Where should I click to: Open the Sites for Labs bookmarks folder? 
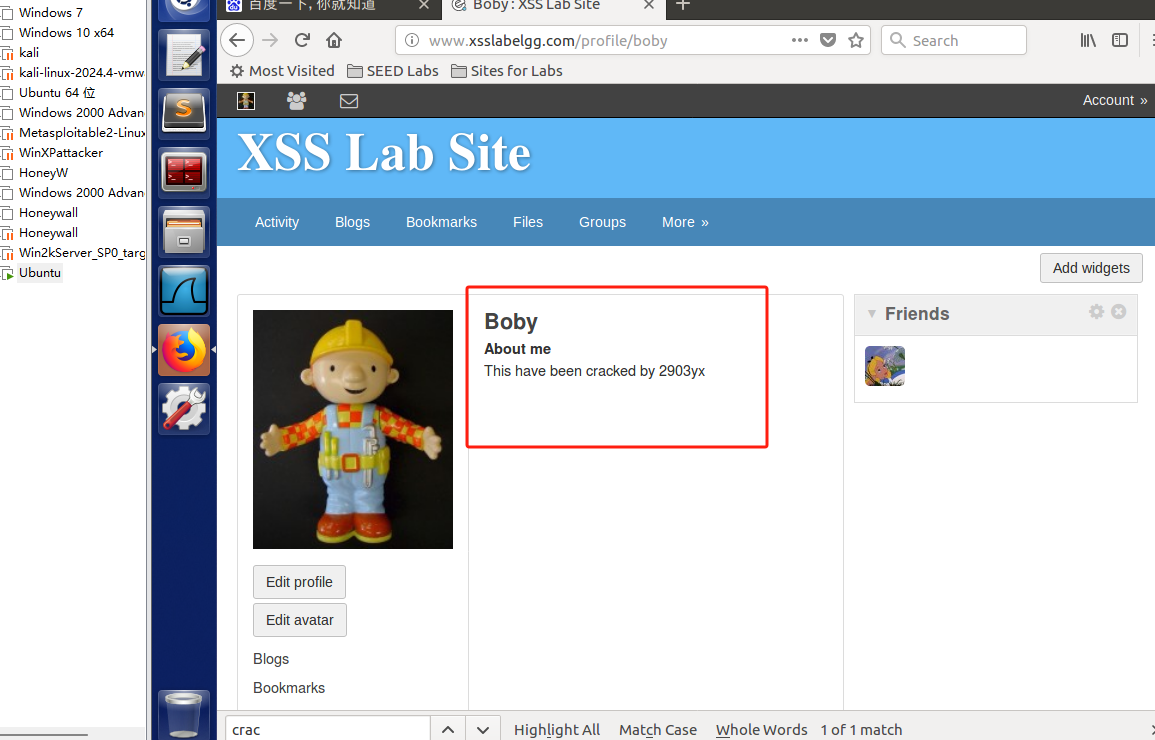pyautogui.click(x=507, y=71)
